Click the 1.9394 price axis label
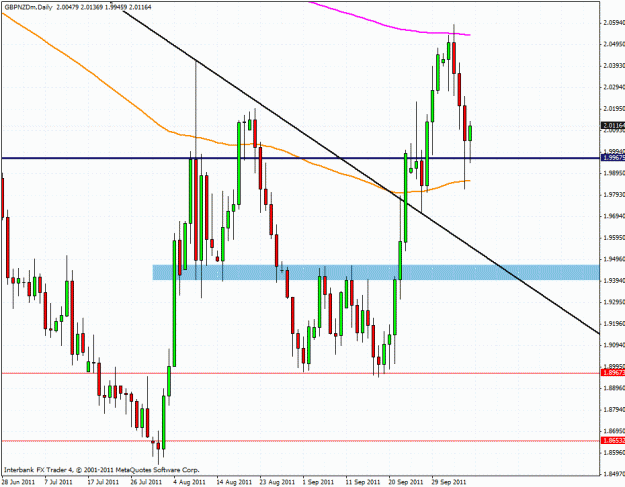 (613, 281)
